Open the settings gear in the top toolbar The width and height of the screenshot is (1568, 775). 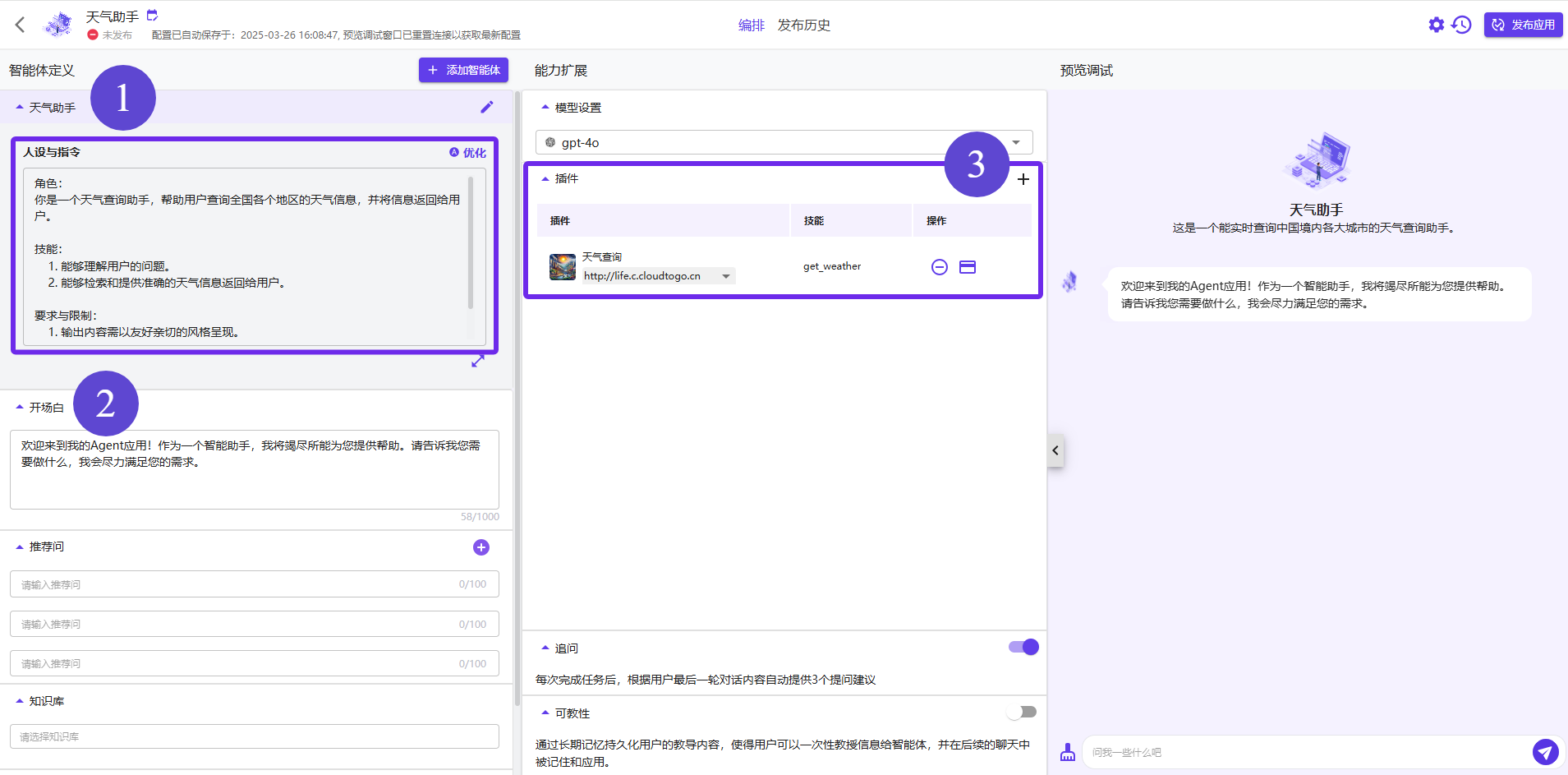1436,24
